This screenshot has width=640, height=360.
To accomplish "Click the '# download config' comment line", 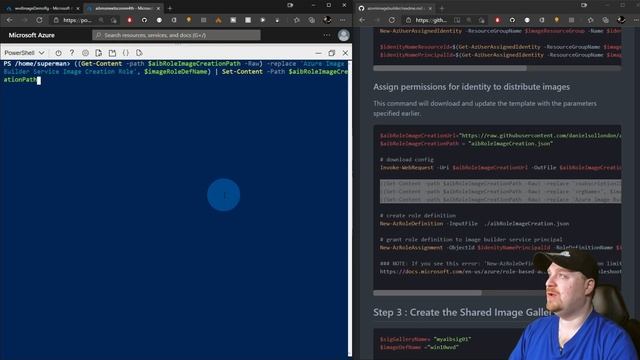I will click(407, 160).
